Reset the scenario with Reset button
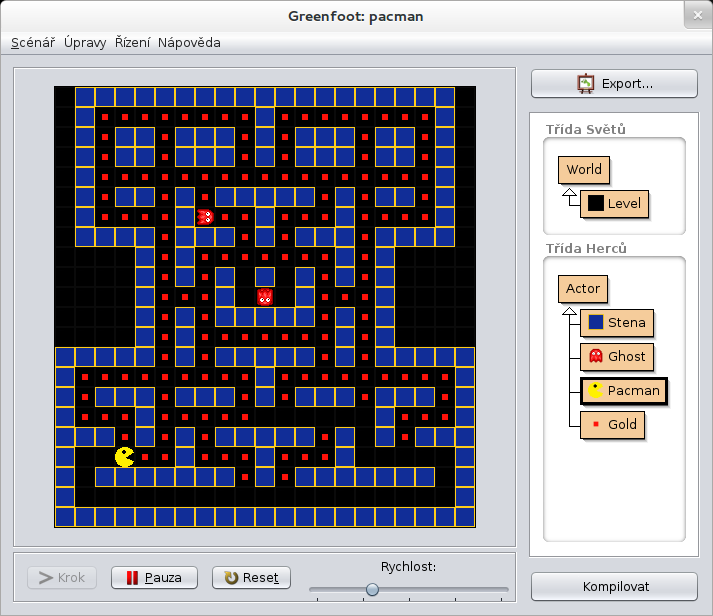This screenshot has height=616, width=713. click(251, 578)
